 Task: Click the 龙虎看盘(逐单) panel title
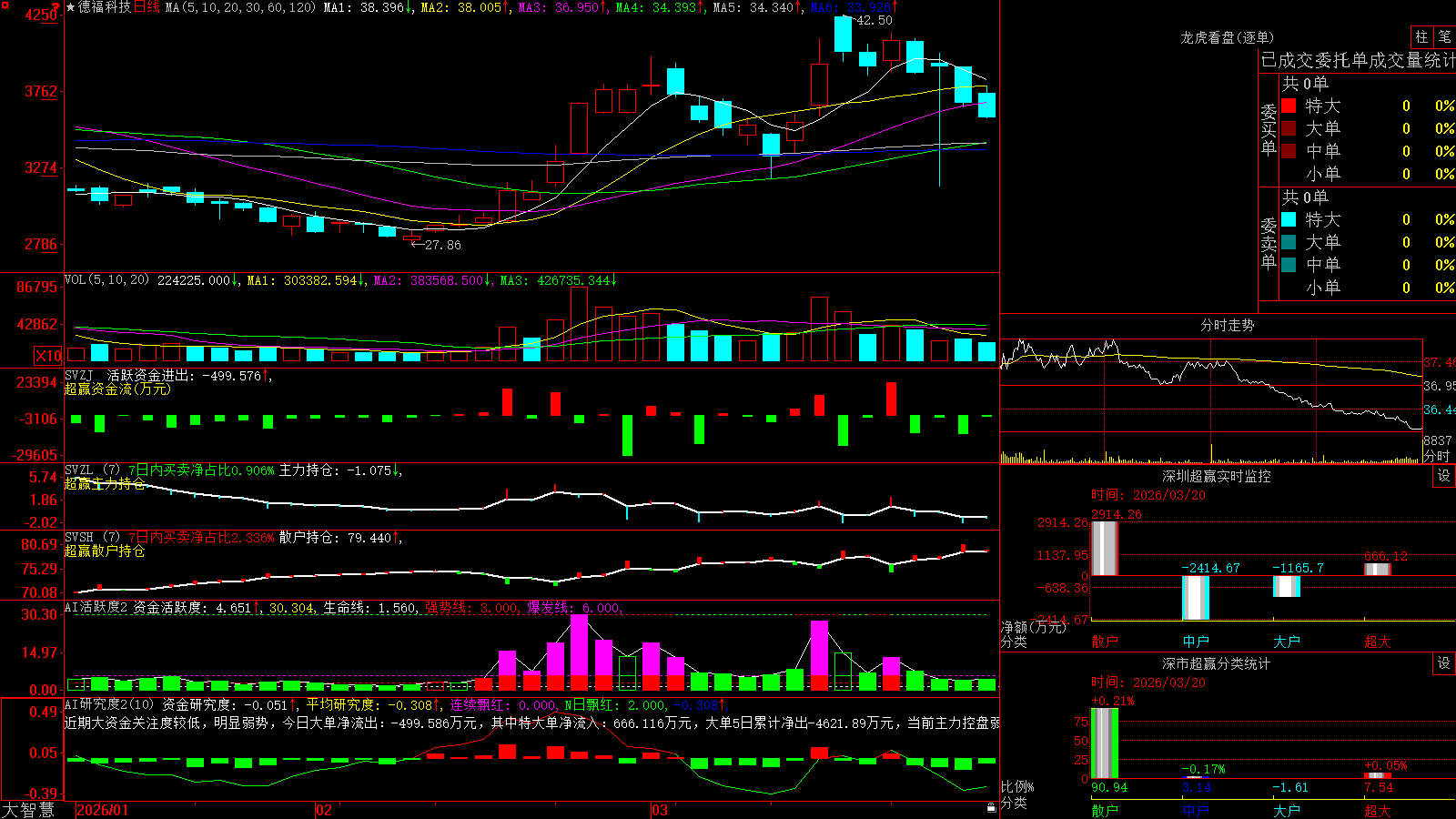[x=1227, y=37]
